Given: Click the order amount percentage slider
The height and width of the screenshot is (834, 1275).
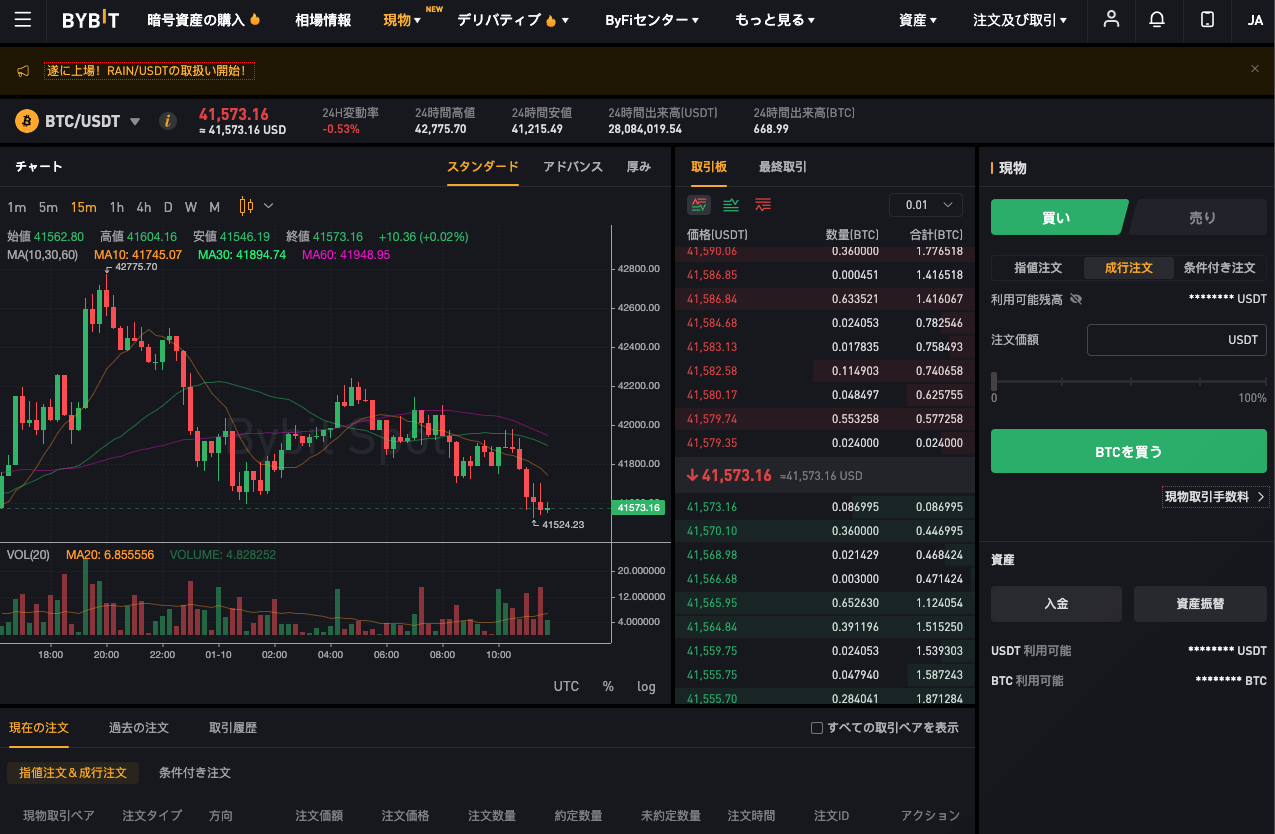Looking at the screenshot, I should (x=1128, y=381).
